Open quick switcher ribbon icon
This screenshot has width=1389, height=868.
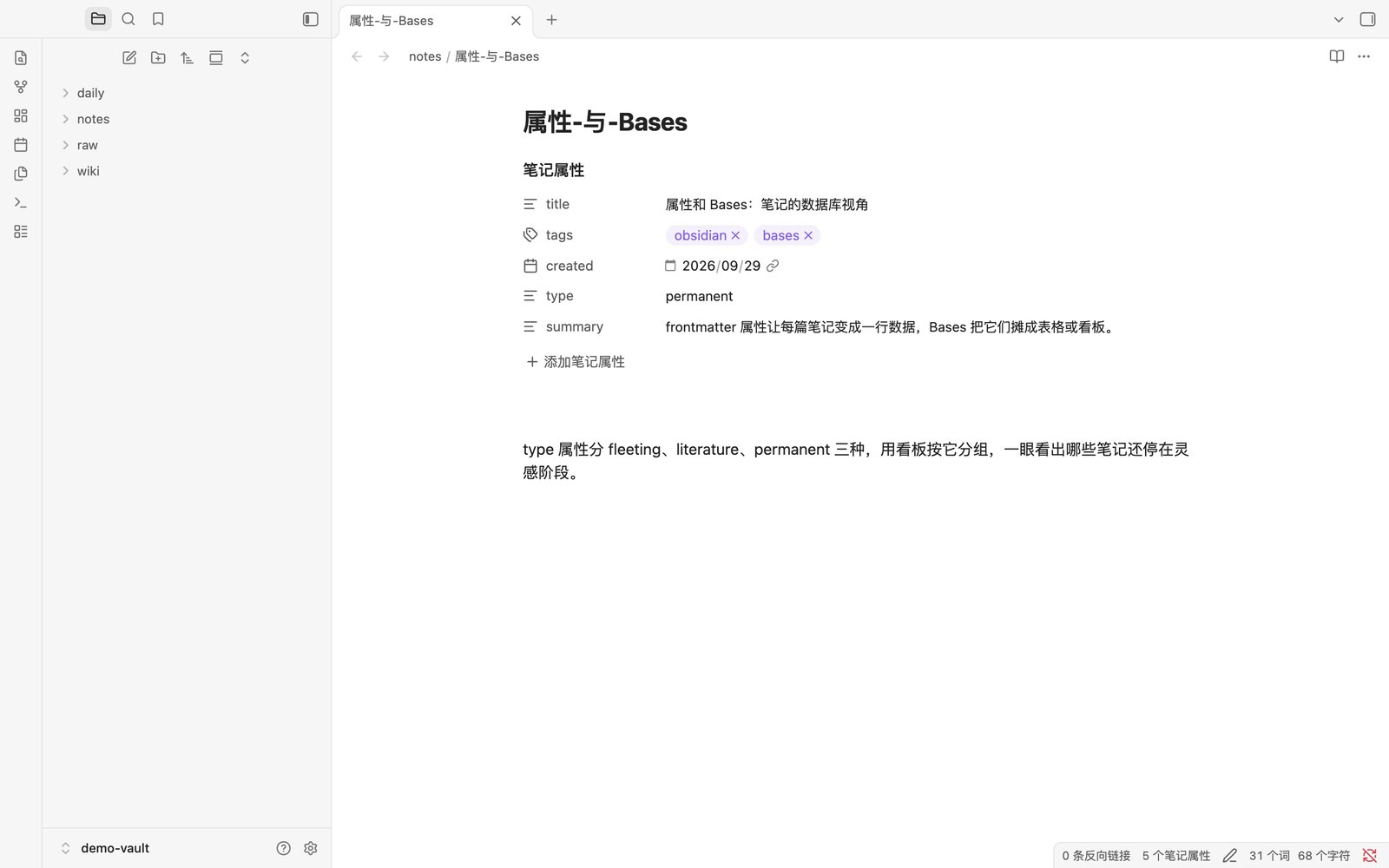[21, 58]
